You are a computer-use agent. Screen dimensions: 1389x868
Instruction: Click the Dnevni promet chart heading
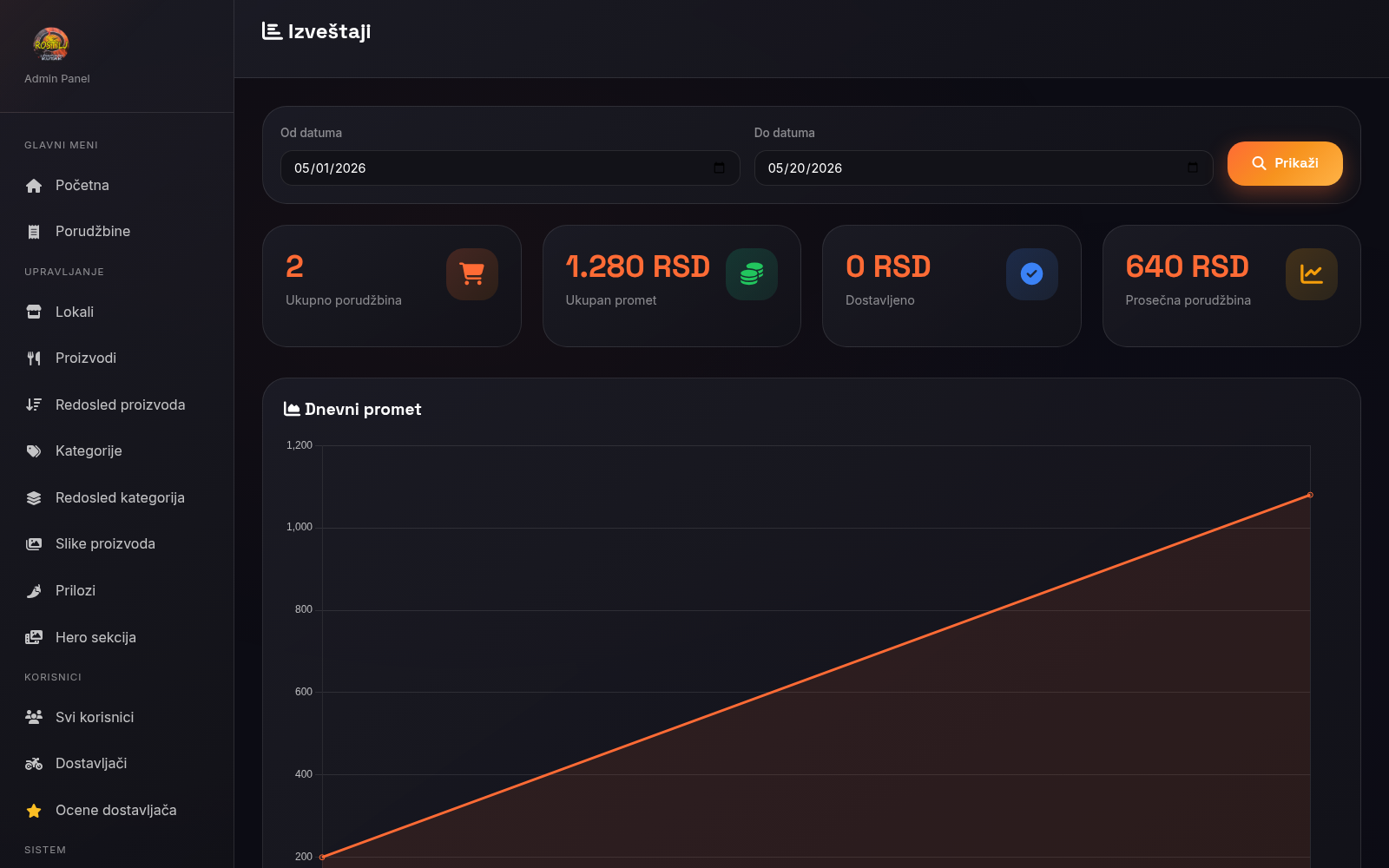[363, 410]
